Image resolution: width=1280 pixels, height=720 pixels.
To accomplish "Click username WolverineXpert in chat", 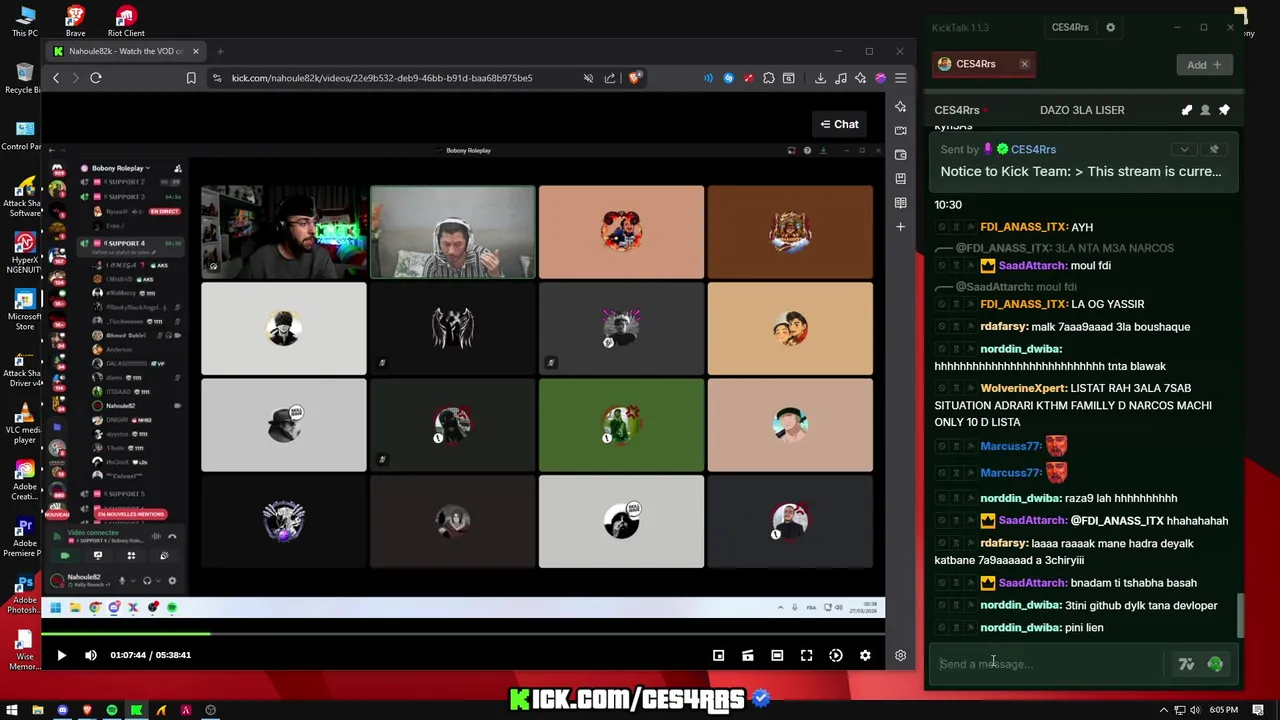I will tap(1022, 388).
